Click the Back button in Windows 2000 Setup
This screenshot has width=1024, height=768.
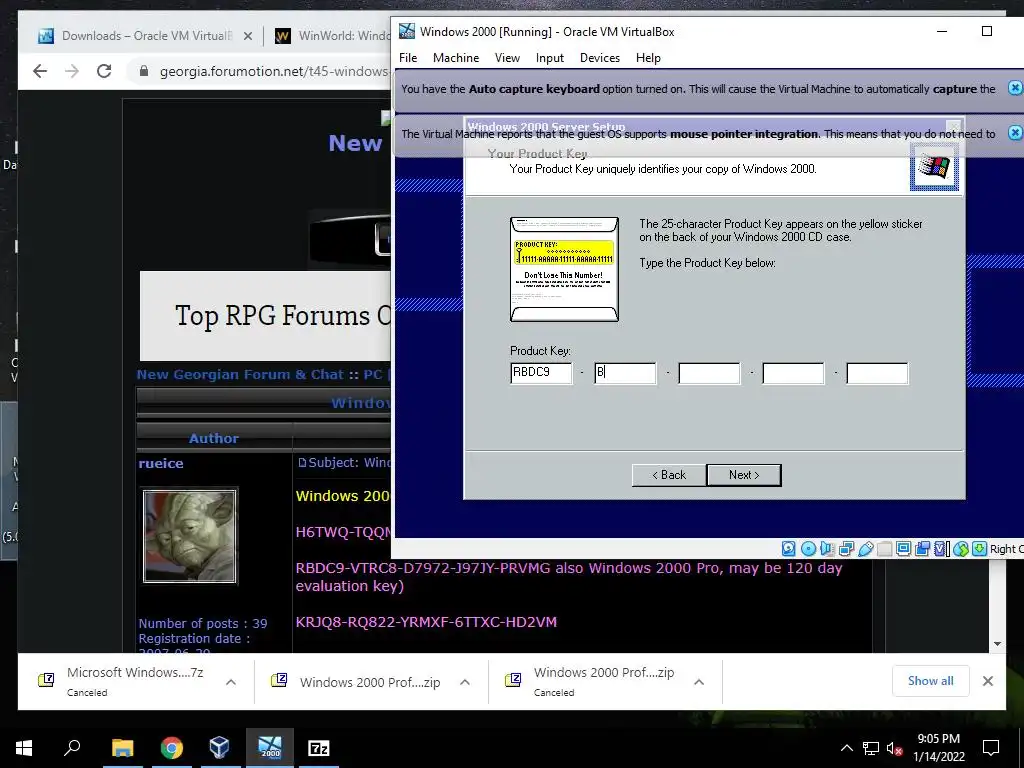[669, 475]
